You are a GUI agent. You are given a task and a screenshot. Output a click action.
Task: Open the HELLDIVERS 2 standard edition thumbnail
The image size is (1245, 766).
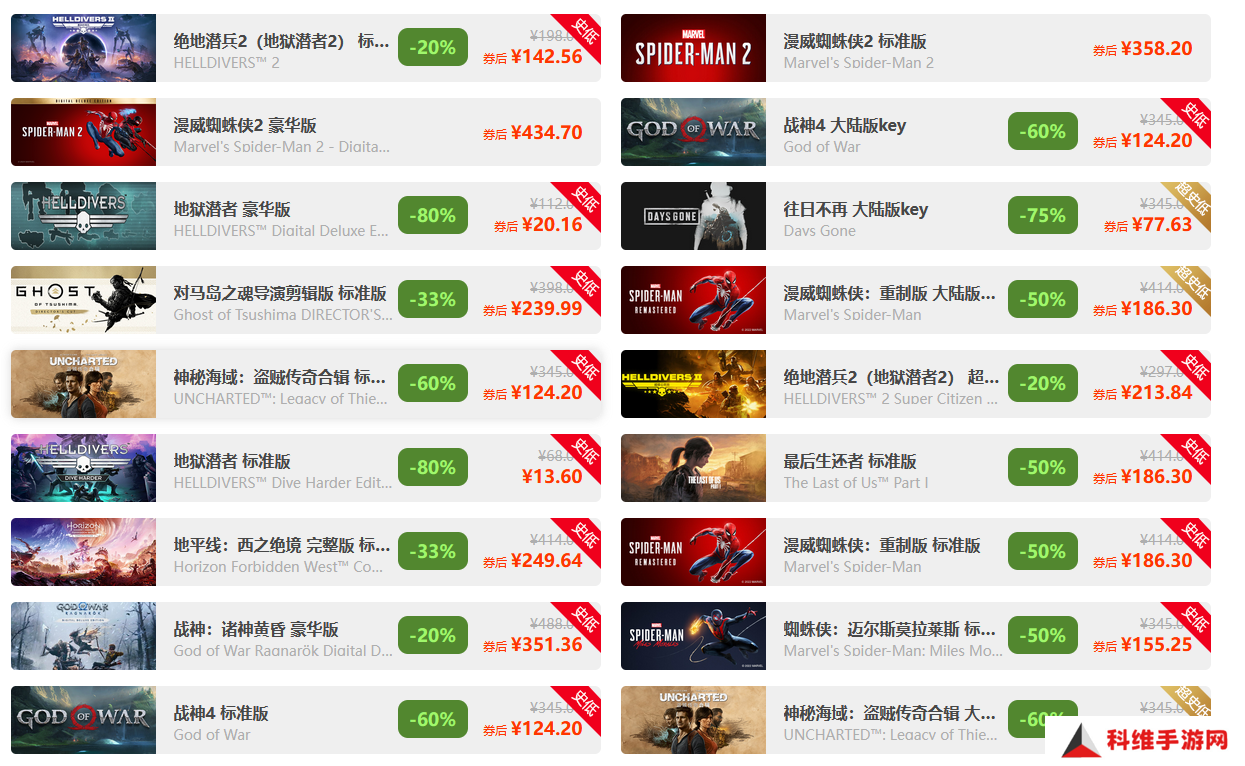pos(84,48)
